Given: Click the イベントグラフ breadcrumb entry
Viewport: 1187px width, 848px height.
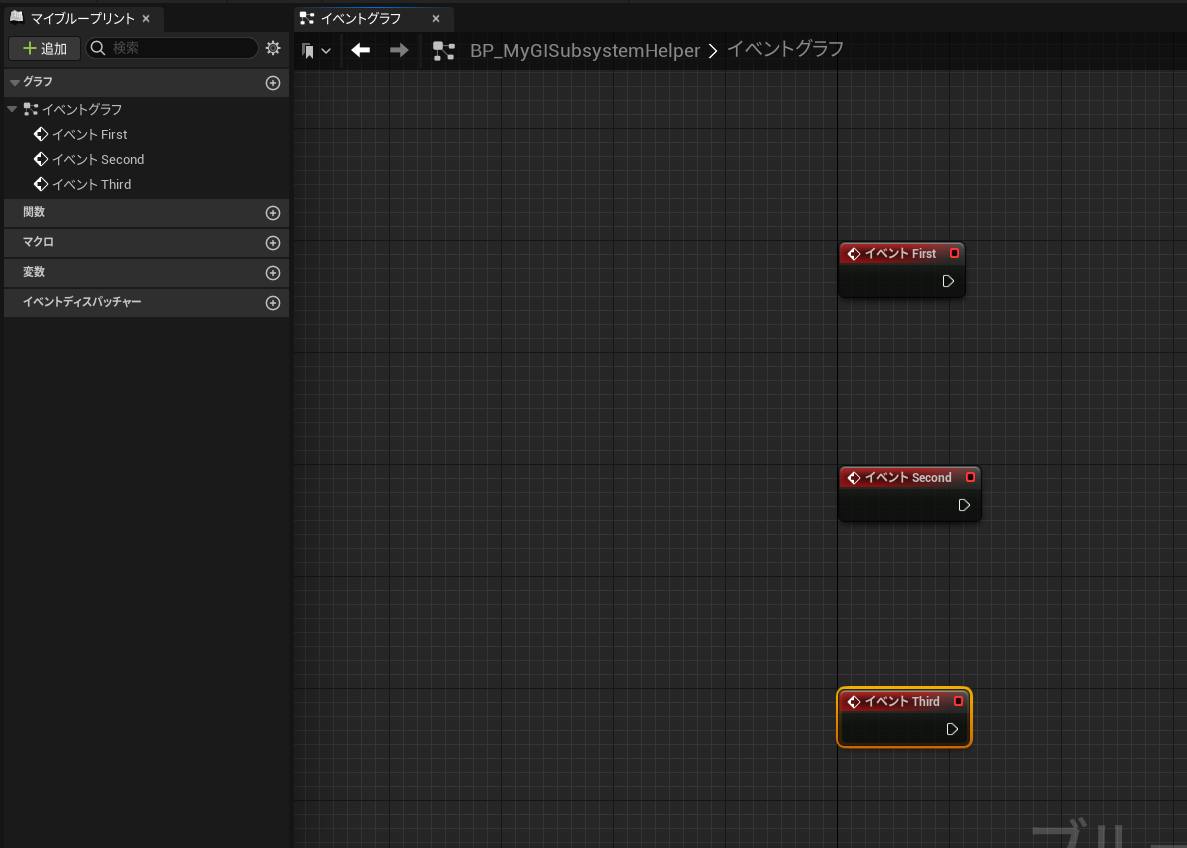Looking at the screenshot, I should coord(785,49).
